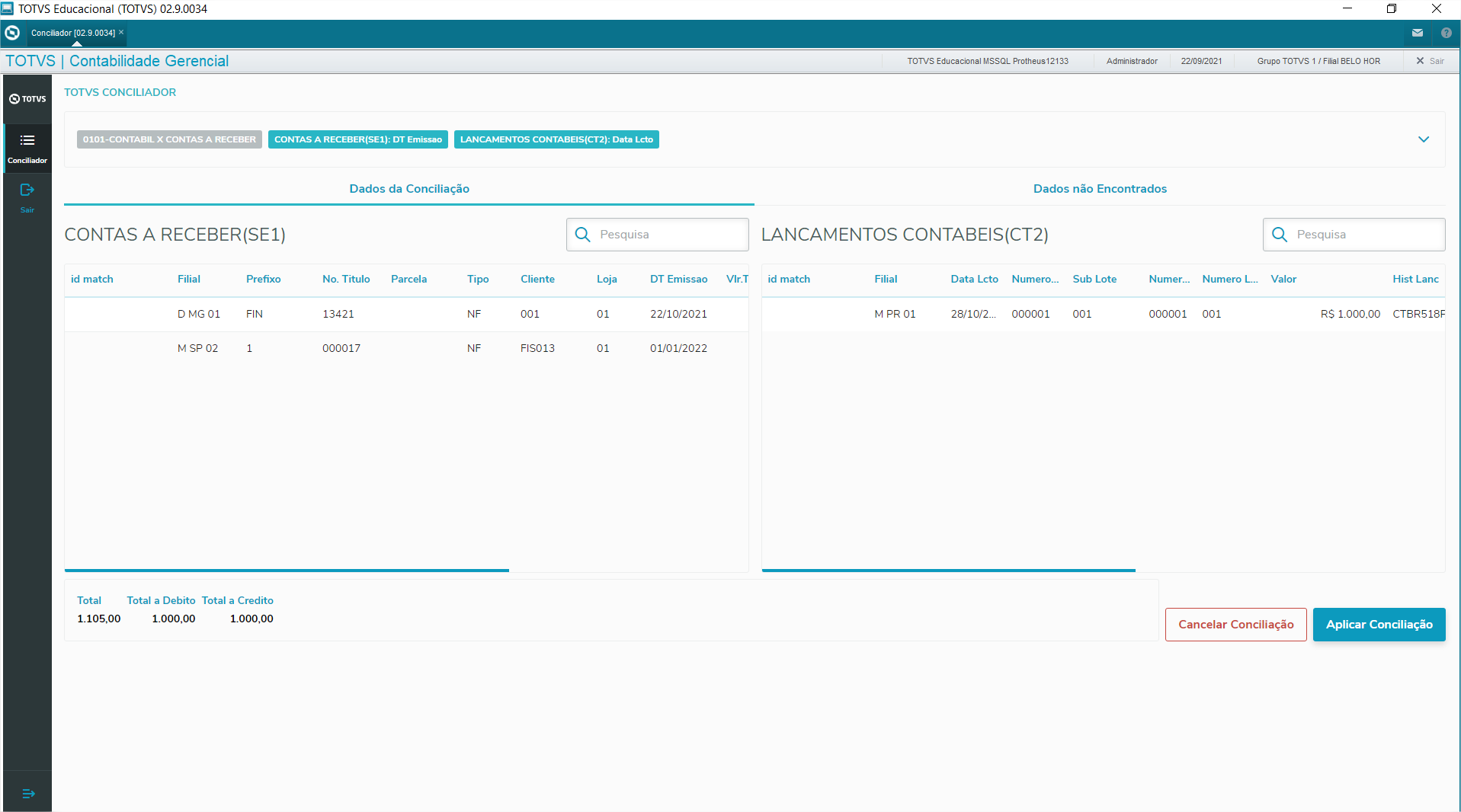
Task: Click Cancelar Conciliação button
Action: click(x=1236, y=625)
